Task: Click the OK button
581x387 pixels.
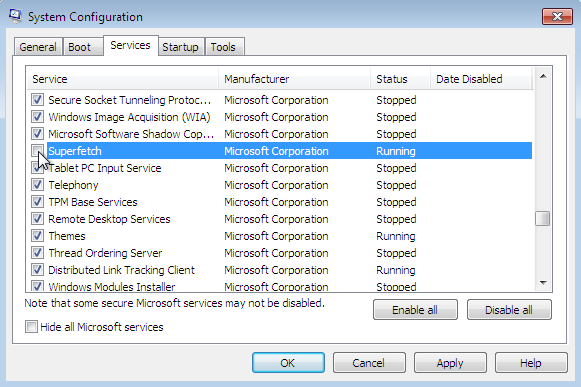Action: click(288, 363)
